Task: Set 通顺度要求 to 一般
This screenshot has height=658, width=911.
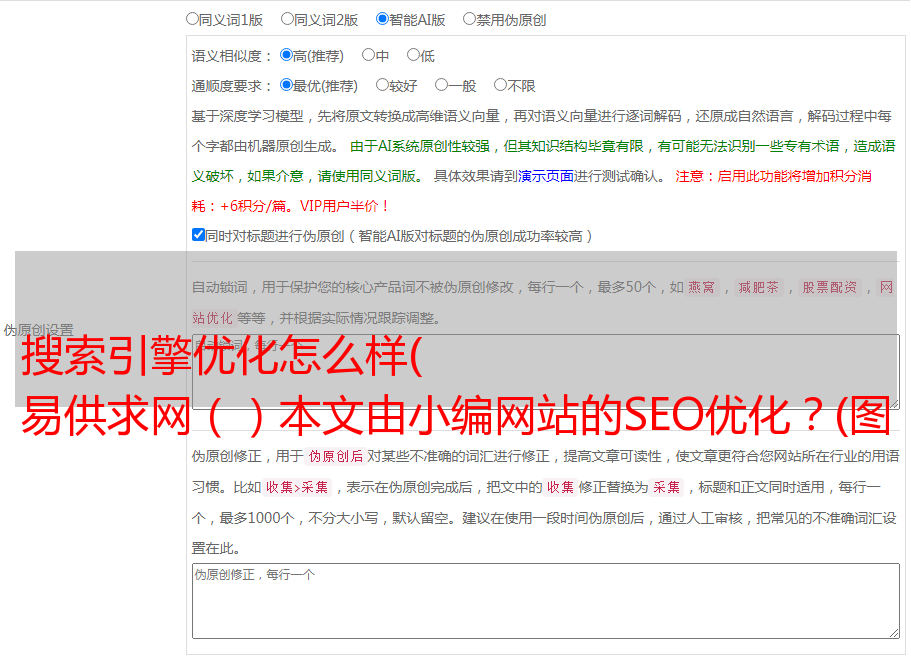Action: point(442,85)
